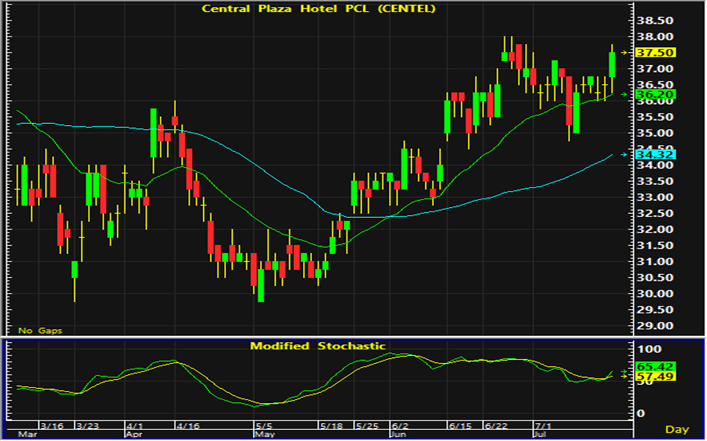The height and width of the screenshot is (441, 707).
Task: Click the 35.00 price axis label
Action: click(654, 133)
